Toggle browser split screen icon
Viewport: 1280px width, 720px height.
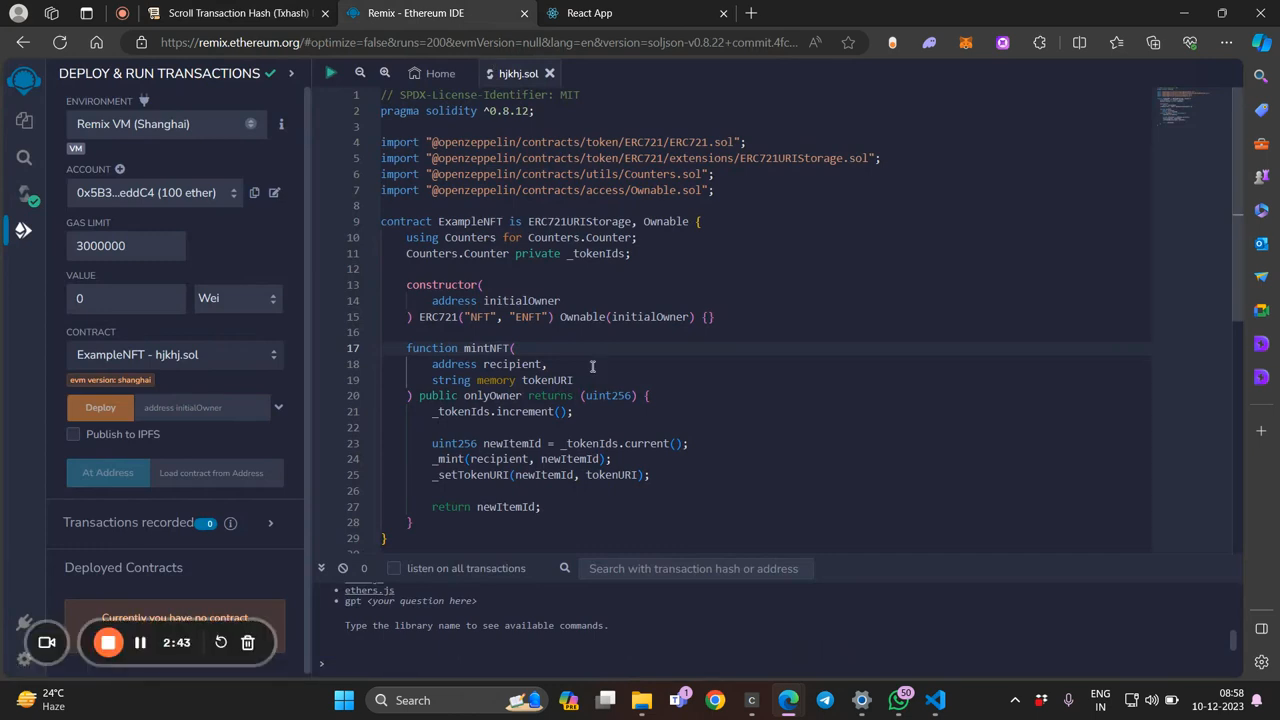pos(1079,43)
